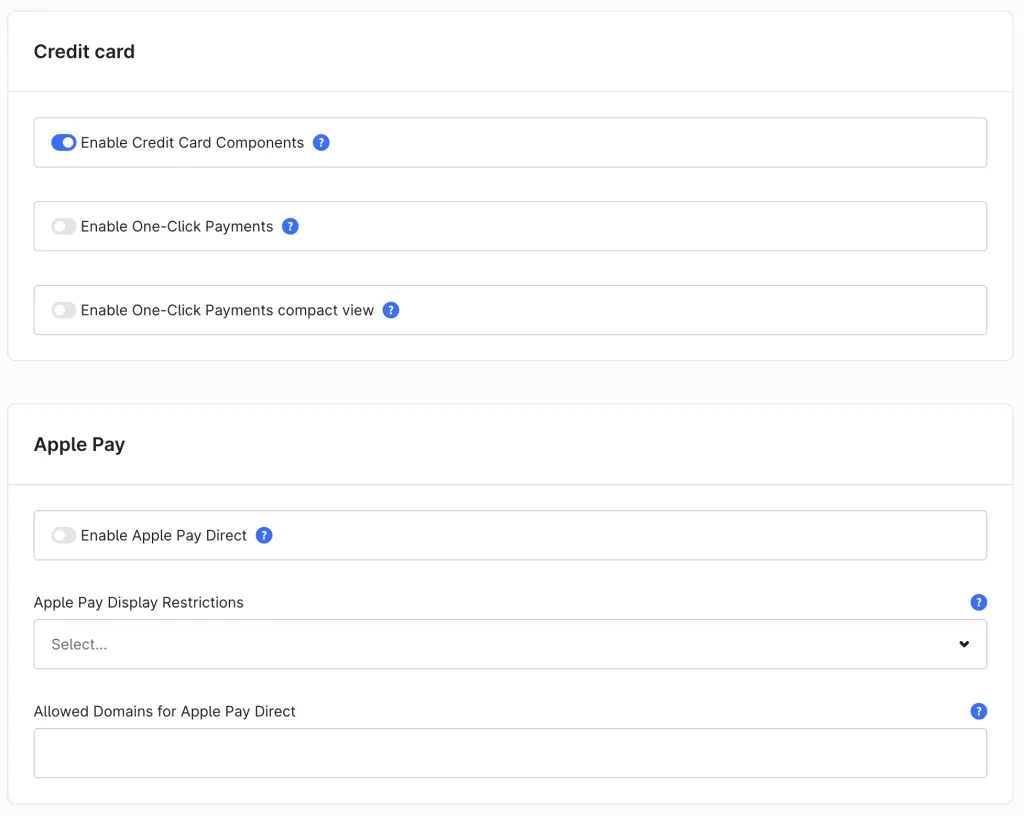Click the Enable One-Click Payments compact view label
Screen dimensions: 1024x816
(x=227, y=310)
